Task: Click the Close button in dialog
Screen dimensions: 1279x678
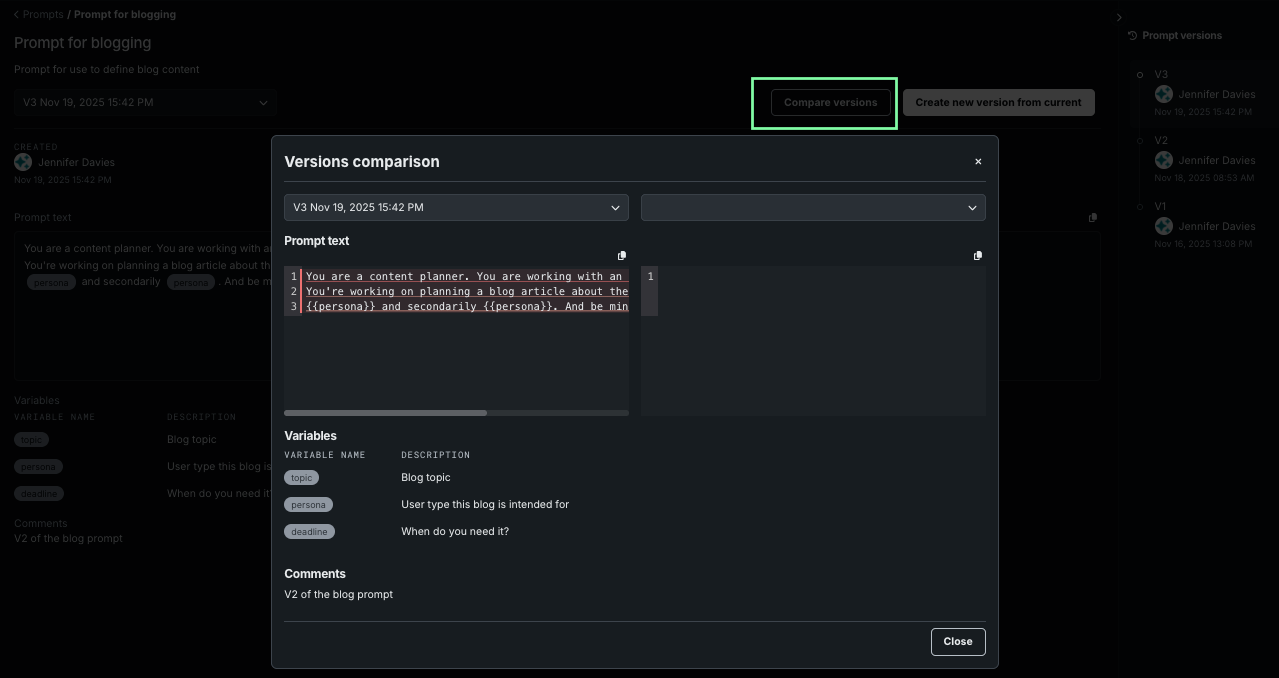Action: [x=957, y=642]
